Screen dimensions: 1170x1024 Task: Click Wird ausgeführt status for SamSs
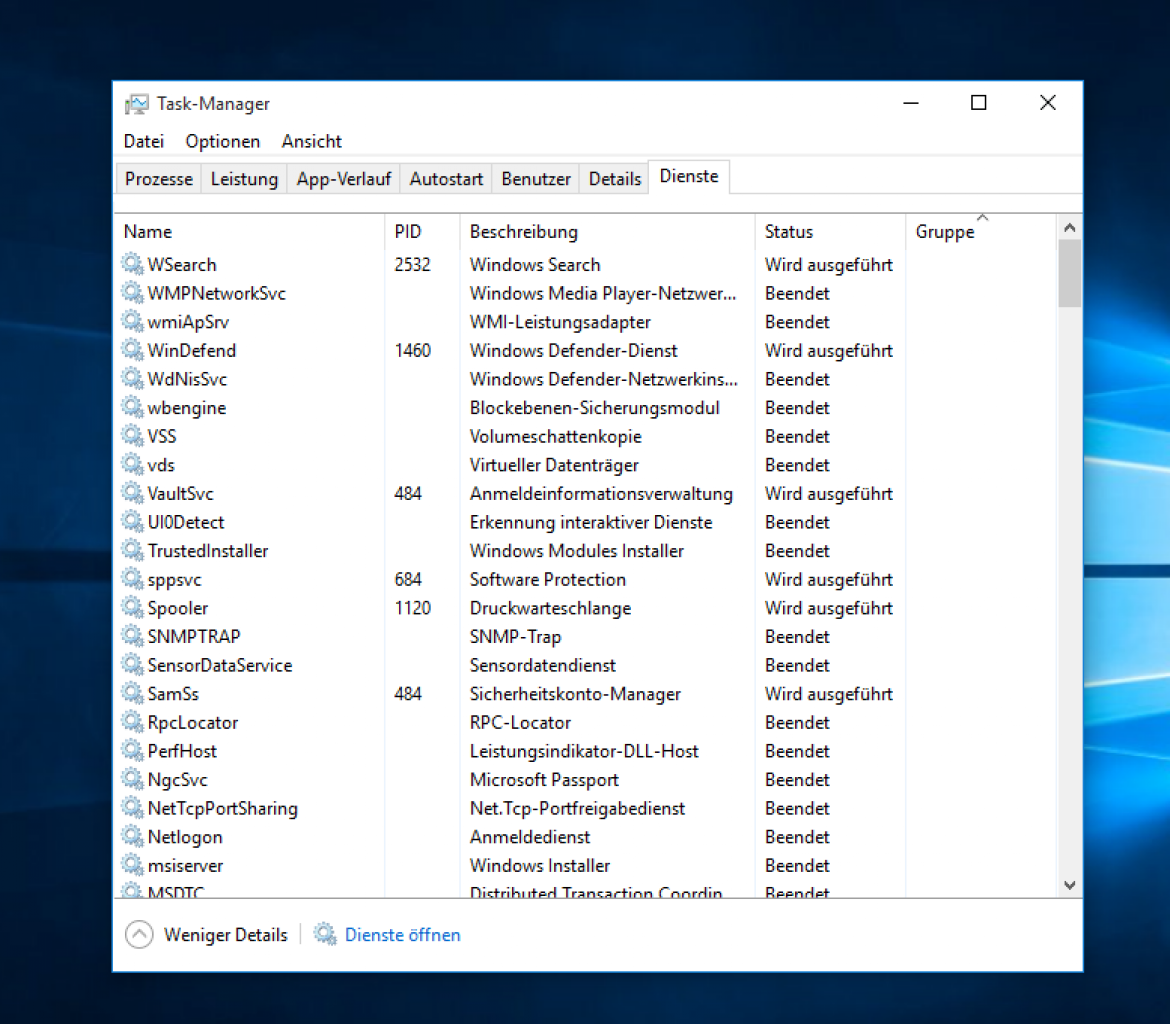[x=828, y=693]
